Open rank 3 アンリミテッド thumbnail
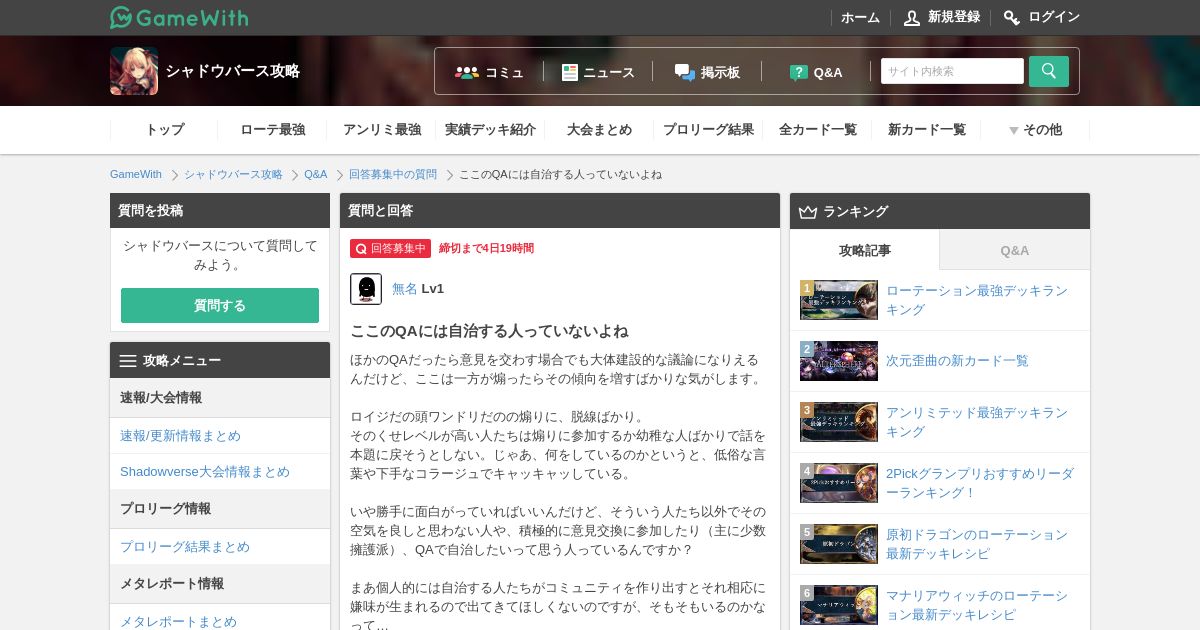Viewport: 1200px width, 630px height. click(839, 422)
